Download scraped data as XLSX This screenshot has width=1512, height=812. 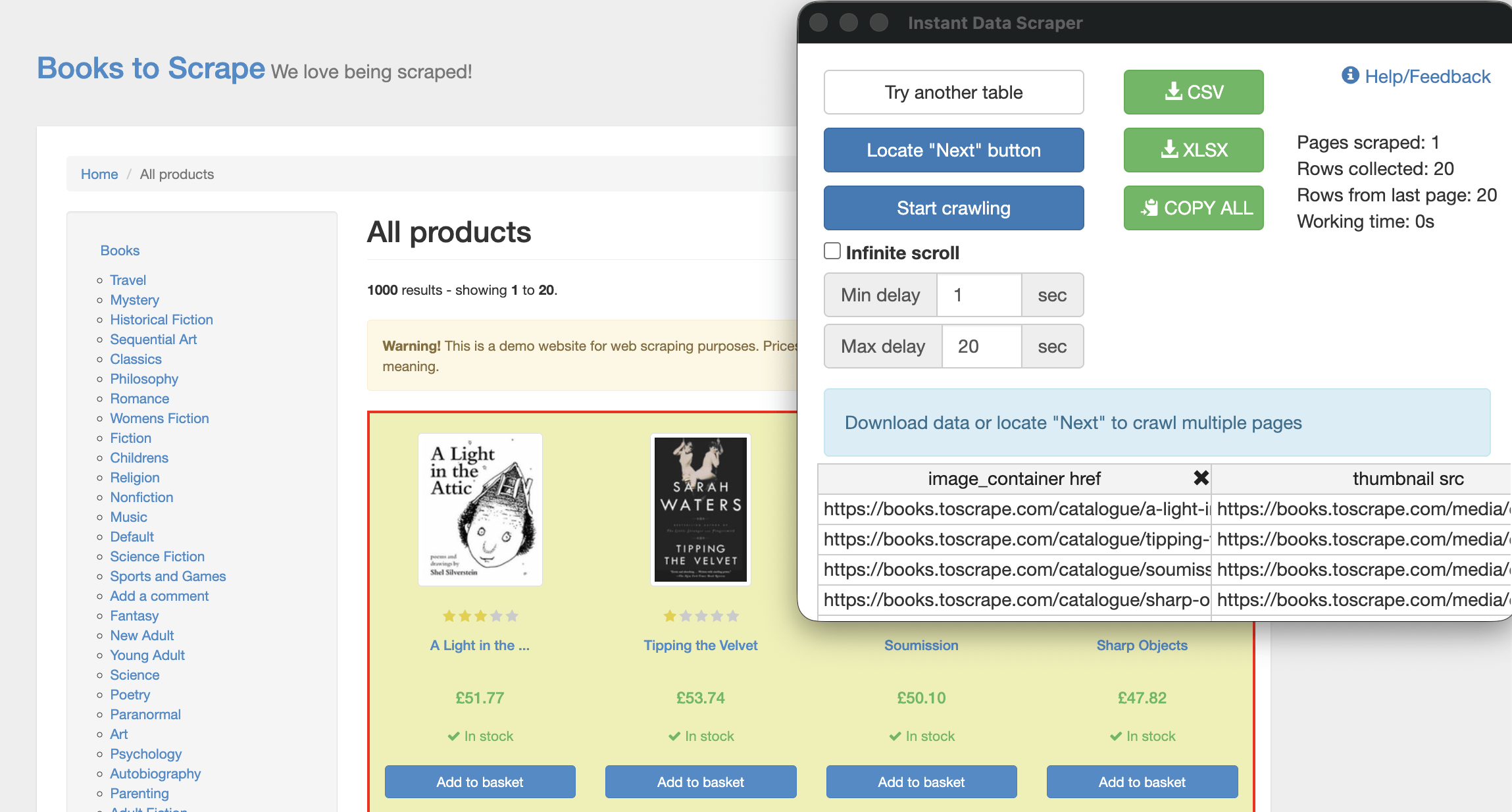click(x=1193, y=150)
